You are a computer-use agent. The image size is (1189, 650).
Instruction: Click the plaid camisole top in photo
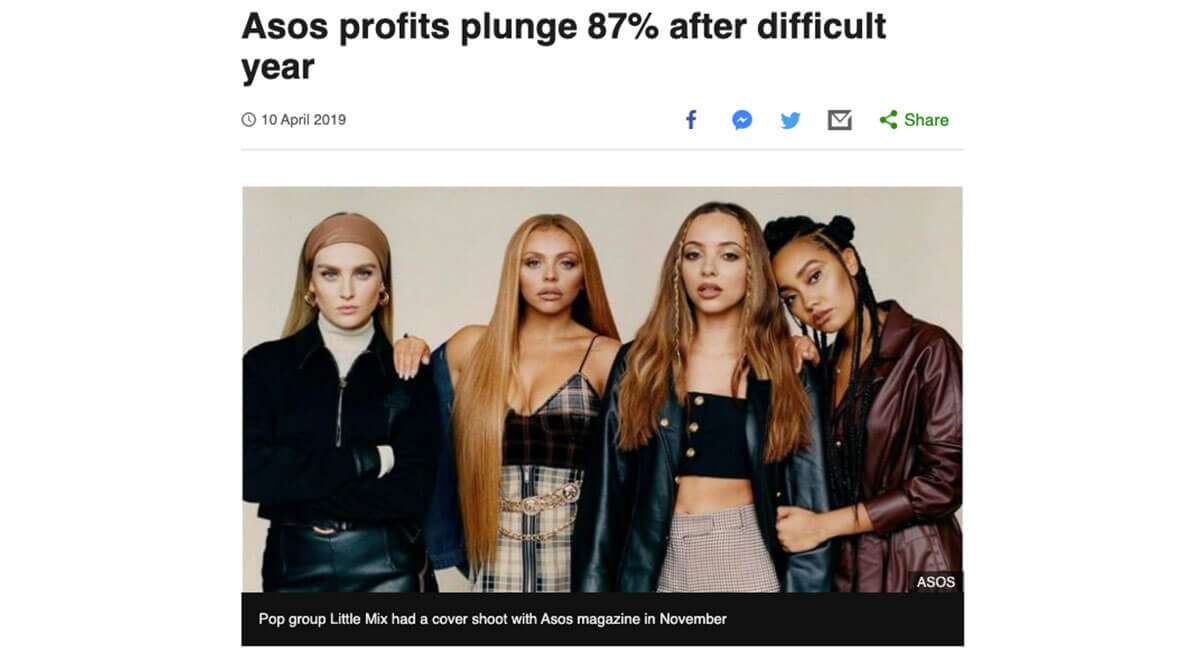[x=553, y=425]
